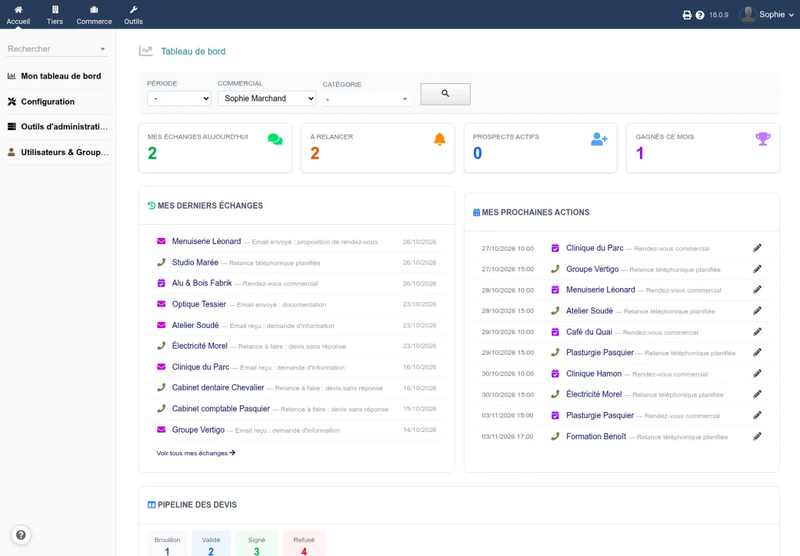Click Mes prochaines actions calendar header icon

(477, 212)
